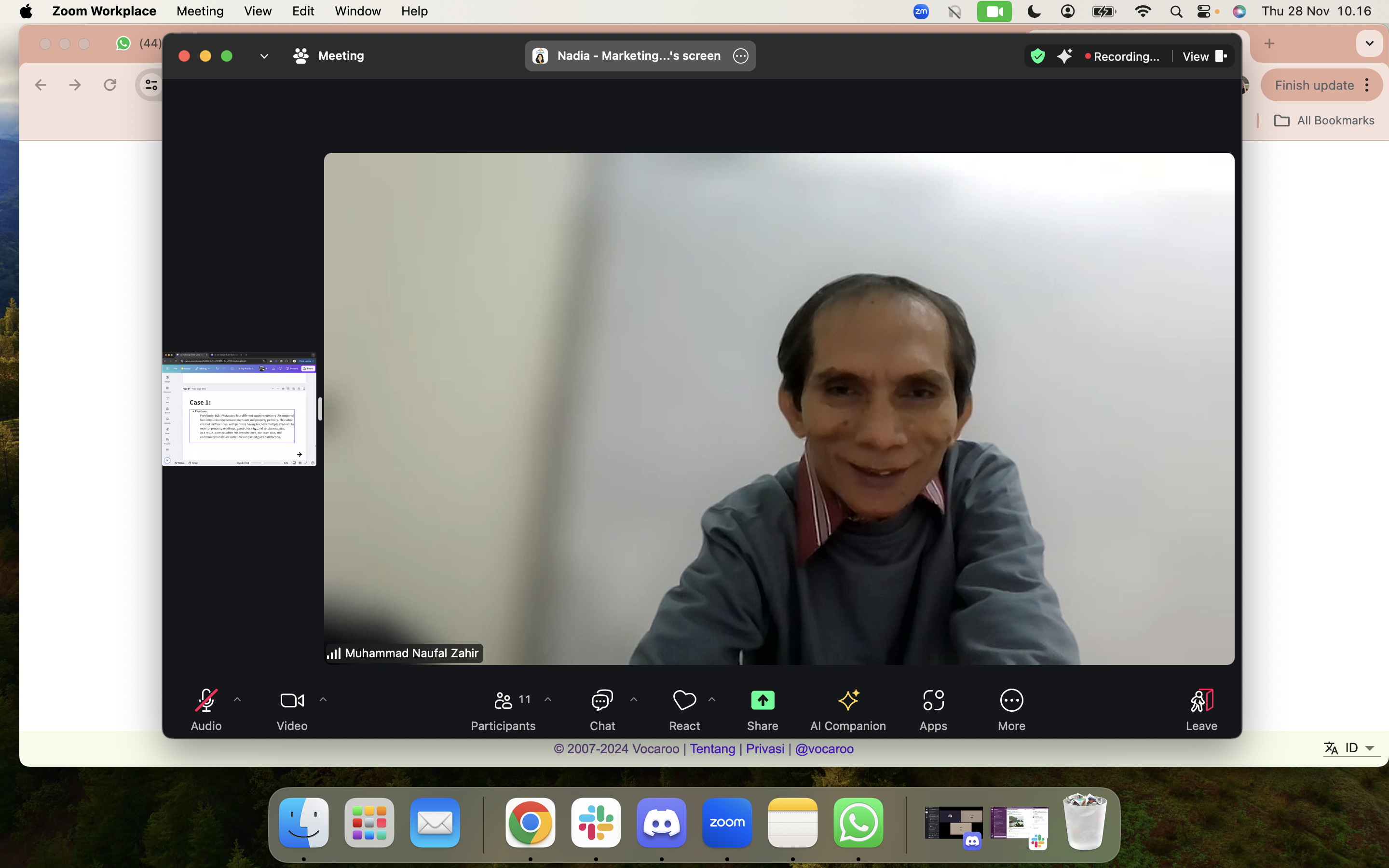The image size is (1389, 868).
Task: Open Privasi link on Vocaroo page
Action: point(765,748)
